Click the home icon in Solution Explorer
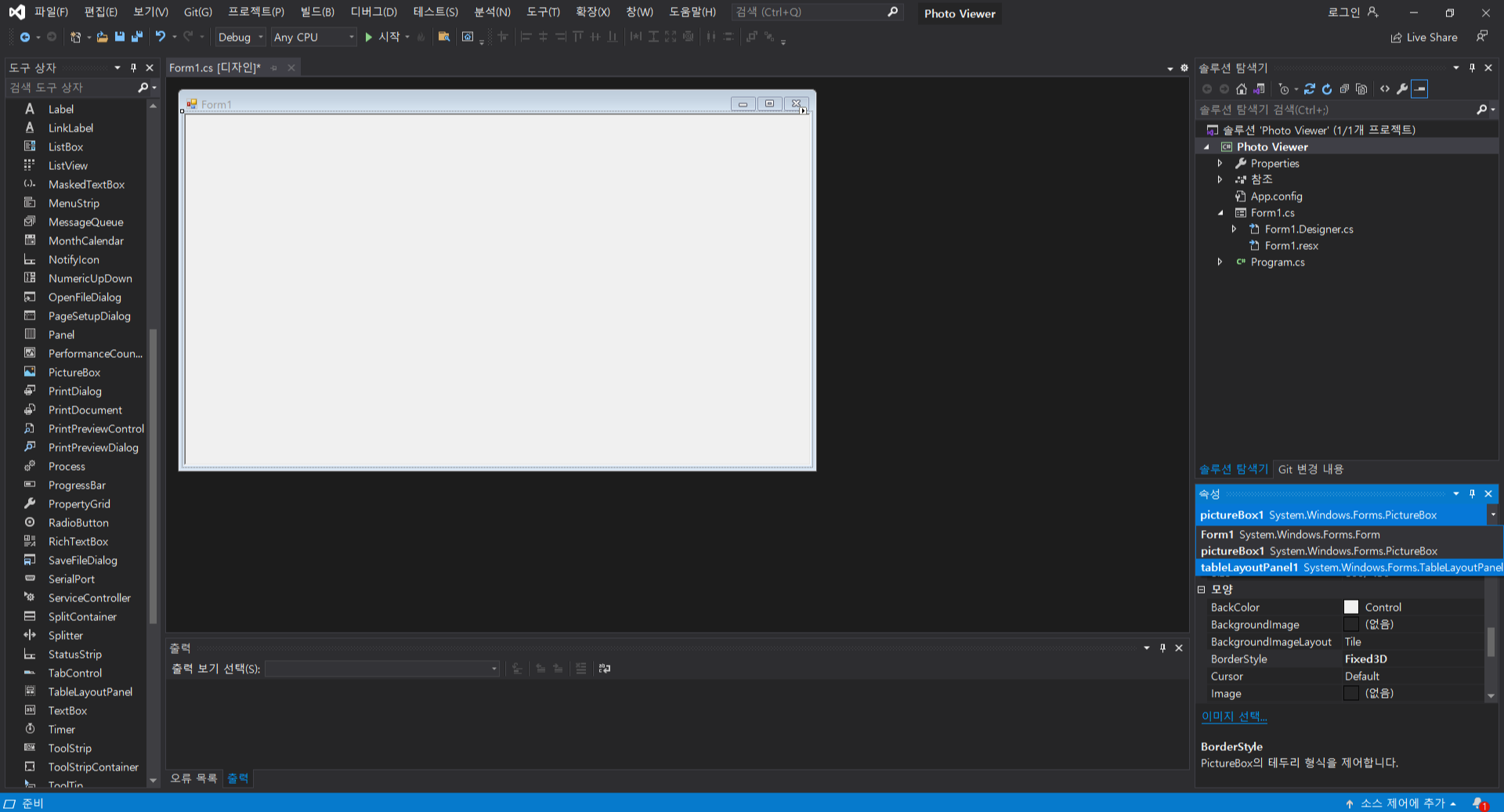Image resolution: width=1504 pixels, height=812 pixels. point(1242,89)
